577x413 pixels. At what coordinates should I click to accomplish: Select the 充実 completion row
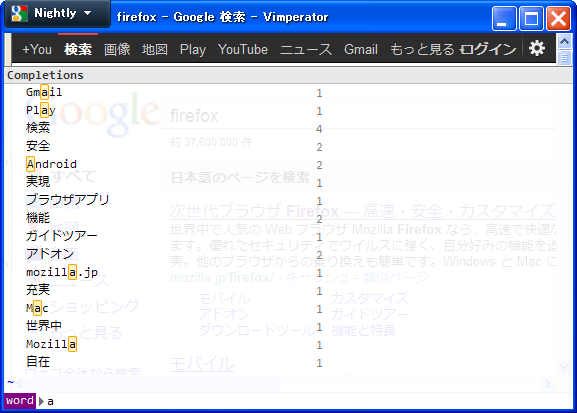(288, 290)
